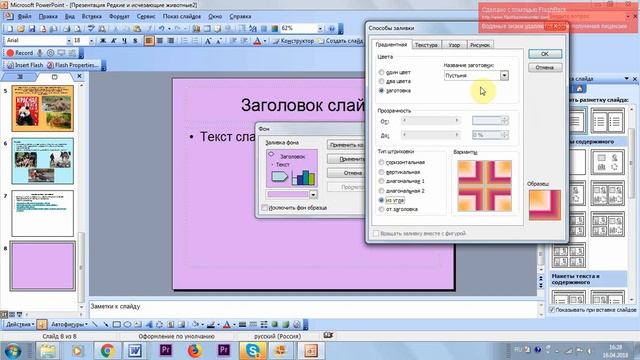
Task: Check 'Исключить фон образца' checkbox
Action: [264, 208]
